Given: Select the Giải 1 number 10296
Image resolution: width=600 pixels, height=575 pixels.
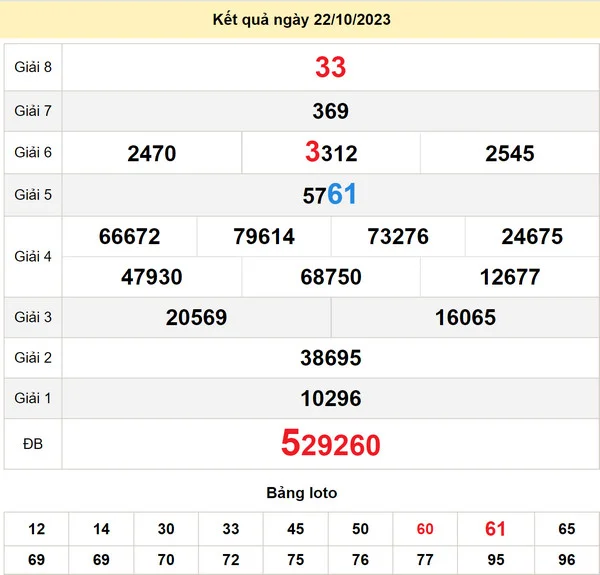Looking at the screenshot, I should pos(330,399).
